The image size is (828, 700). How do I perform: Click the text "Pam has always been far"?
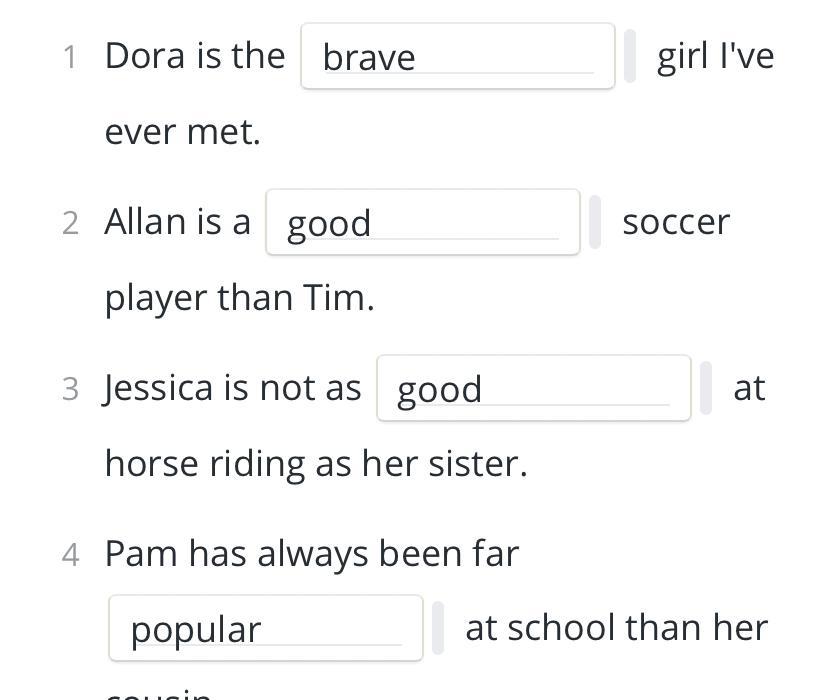[312, 553]
